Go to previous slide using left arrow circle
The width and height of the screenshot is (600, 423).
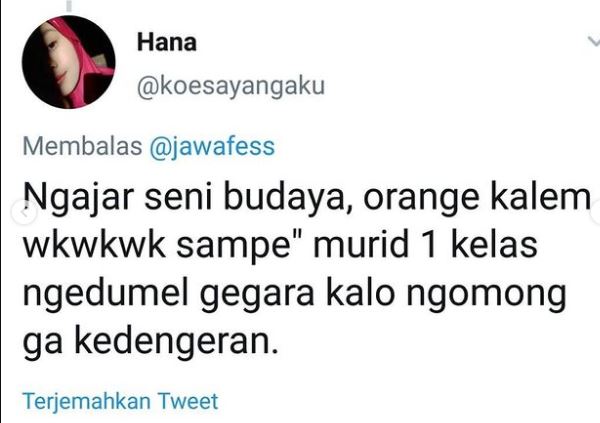coord(24,211)
